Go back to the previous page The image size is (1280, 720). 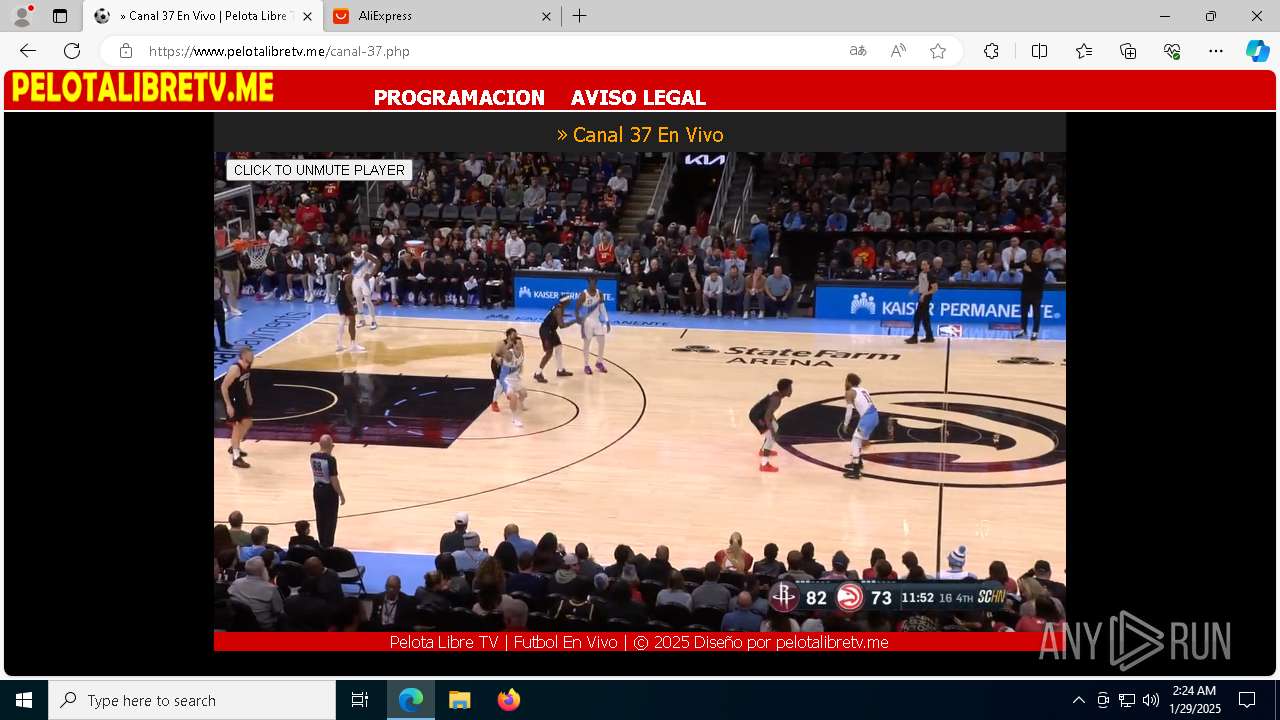pyautogui.click(x=28, y=51)
